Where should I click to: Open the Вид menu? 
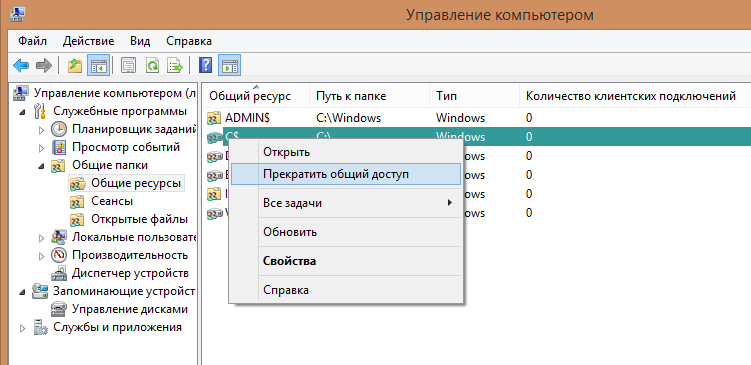[140, 41]
